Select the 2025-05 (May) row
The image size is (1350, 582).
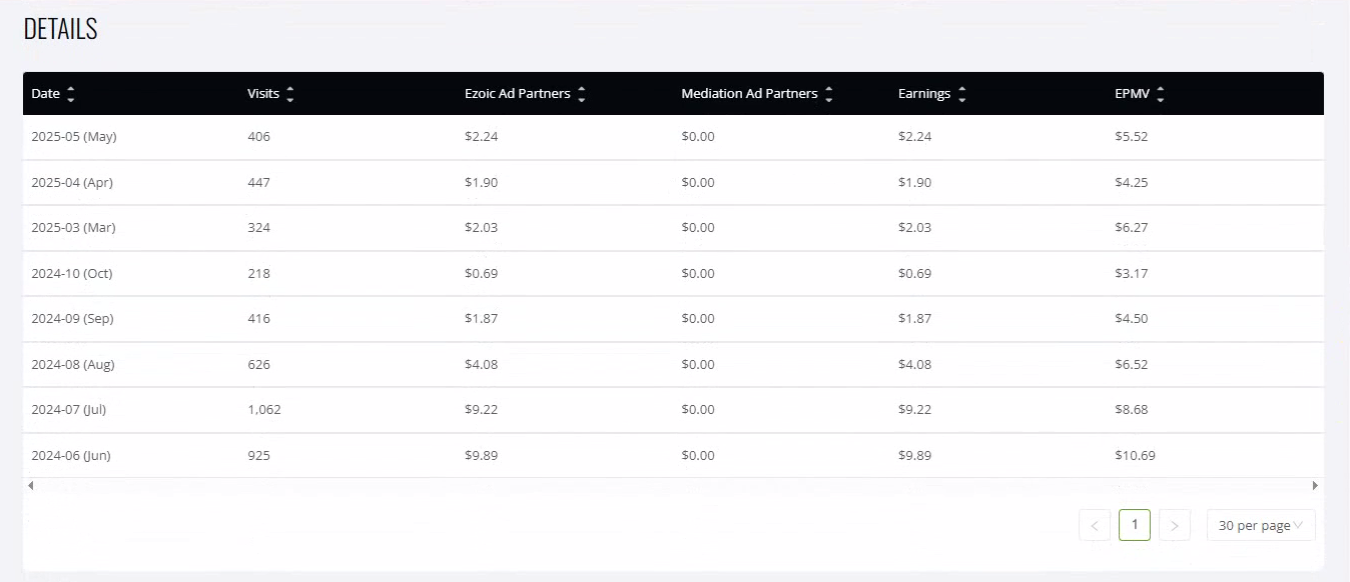coord(673,137)
